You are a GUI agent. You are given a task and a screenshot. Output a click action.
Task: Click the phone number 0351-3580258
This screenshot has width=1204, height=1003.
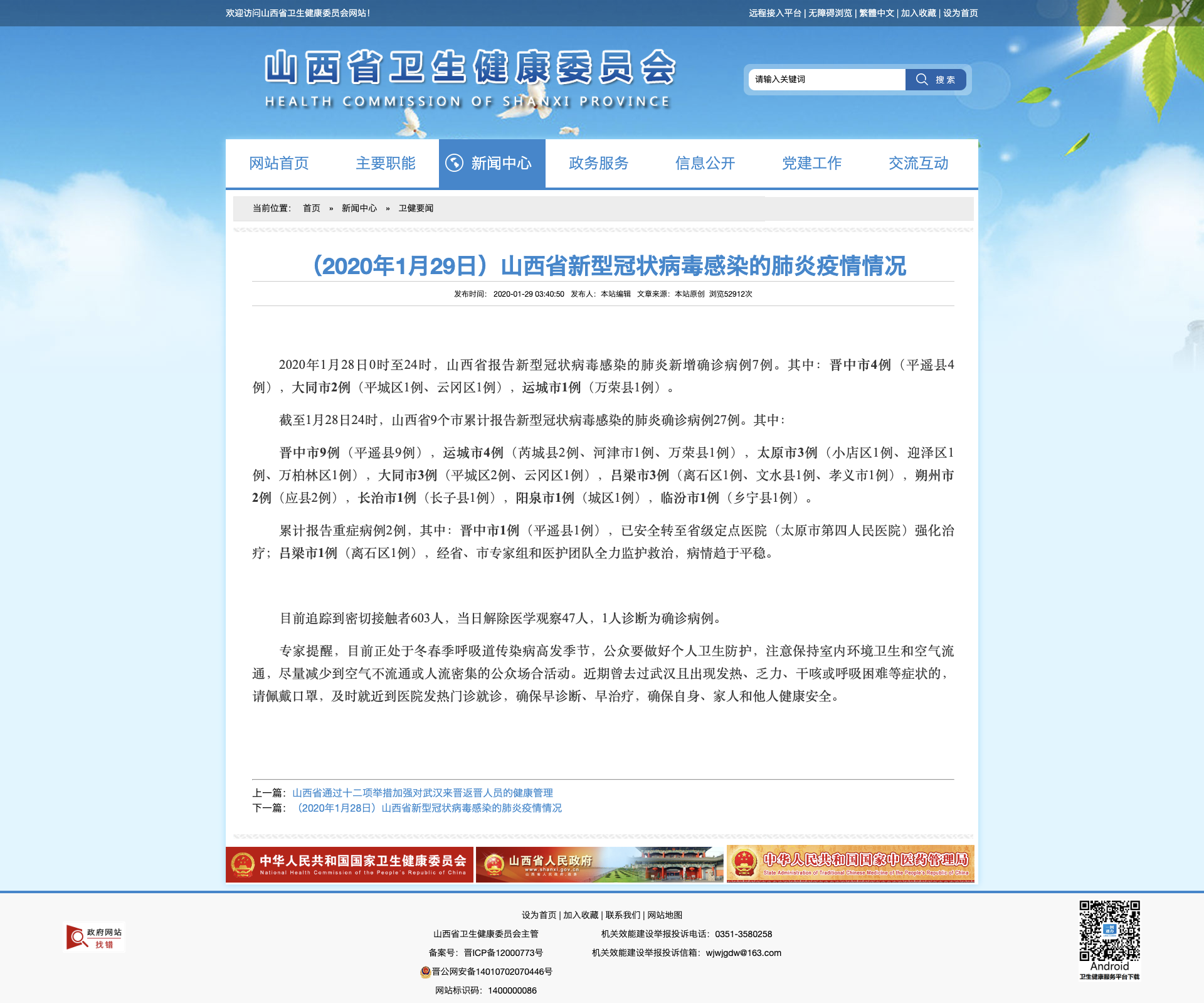744,934
